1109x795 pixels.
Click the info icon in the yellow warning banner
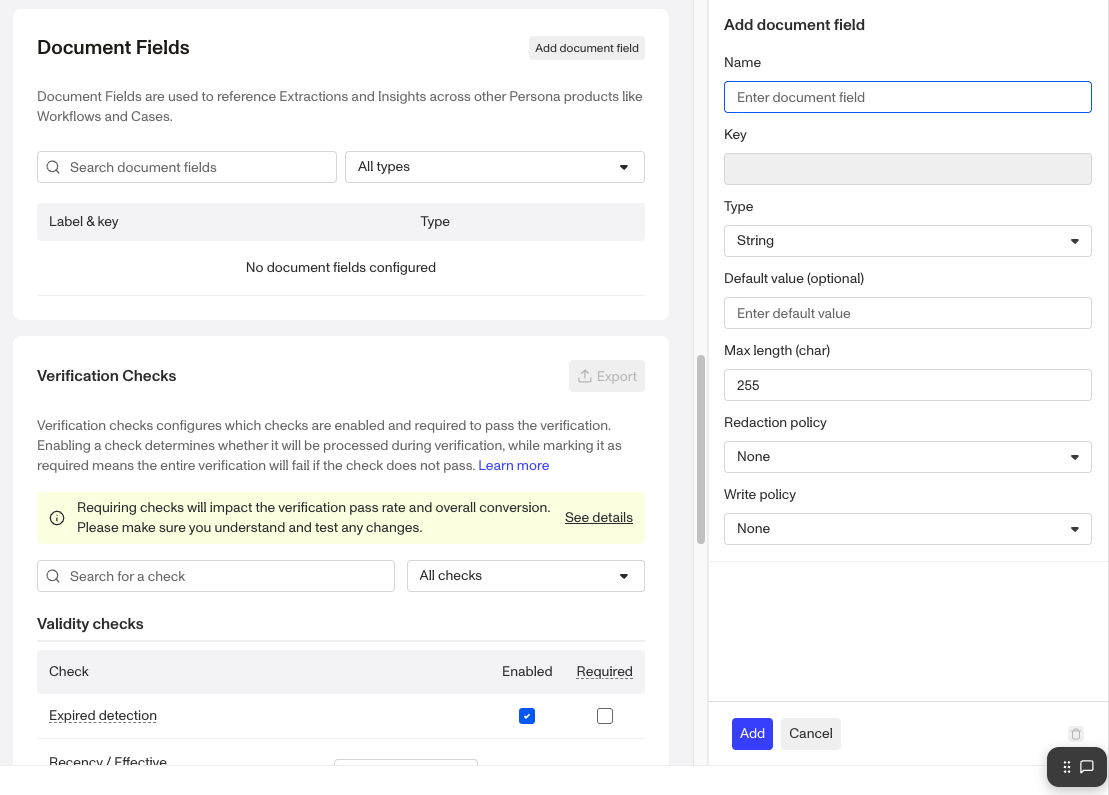click(x=57, y=518)
